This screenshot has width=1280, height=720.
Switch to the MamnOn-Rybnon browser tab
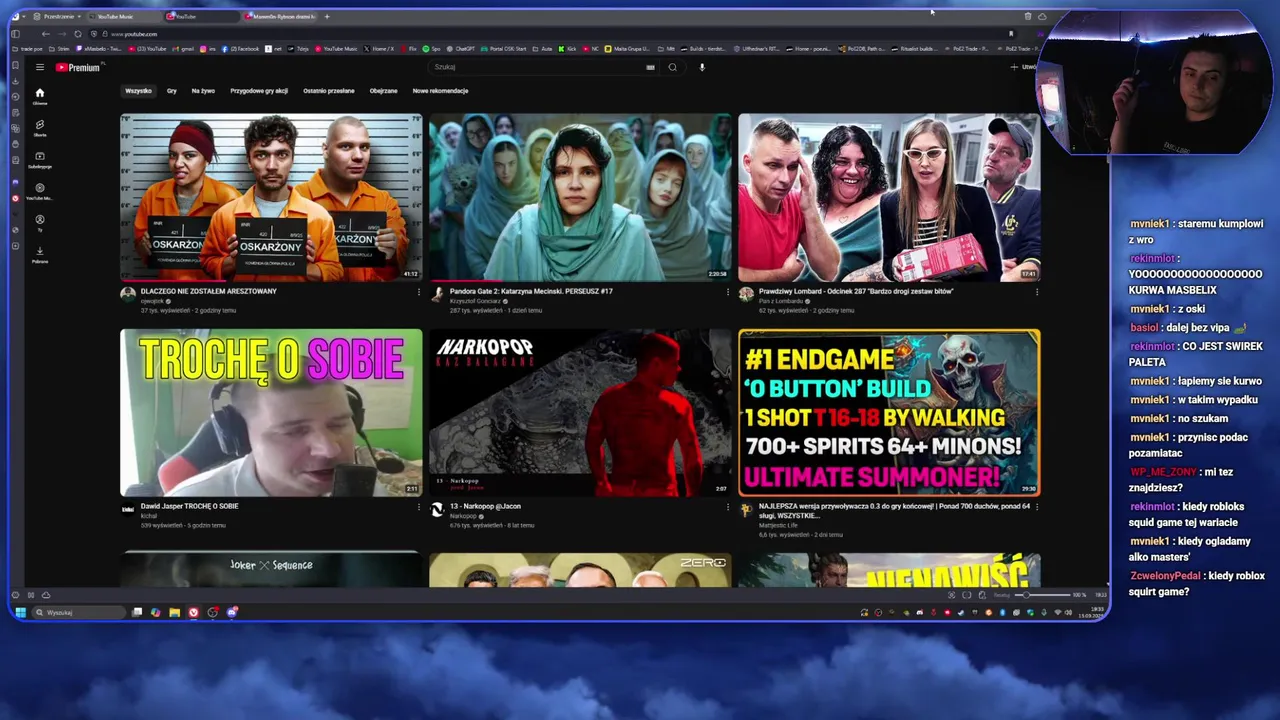coord(281,16)
